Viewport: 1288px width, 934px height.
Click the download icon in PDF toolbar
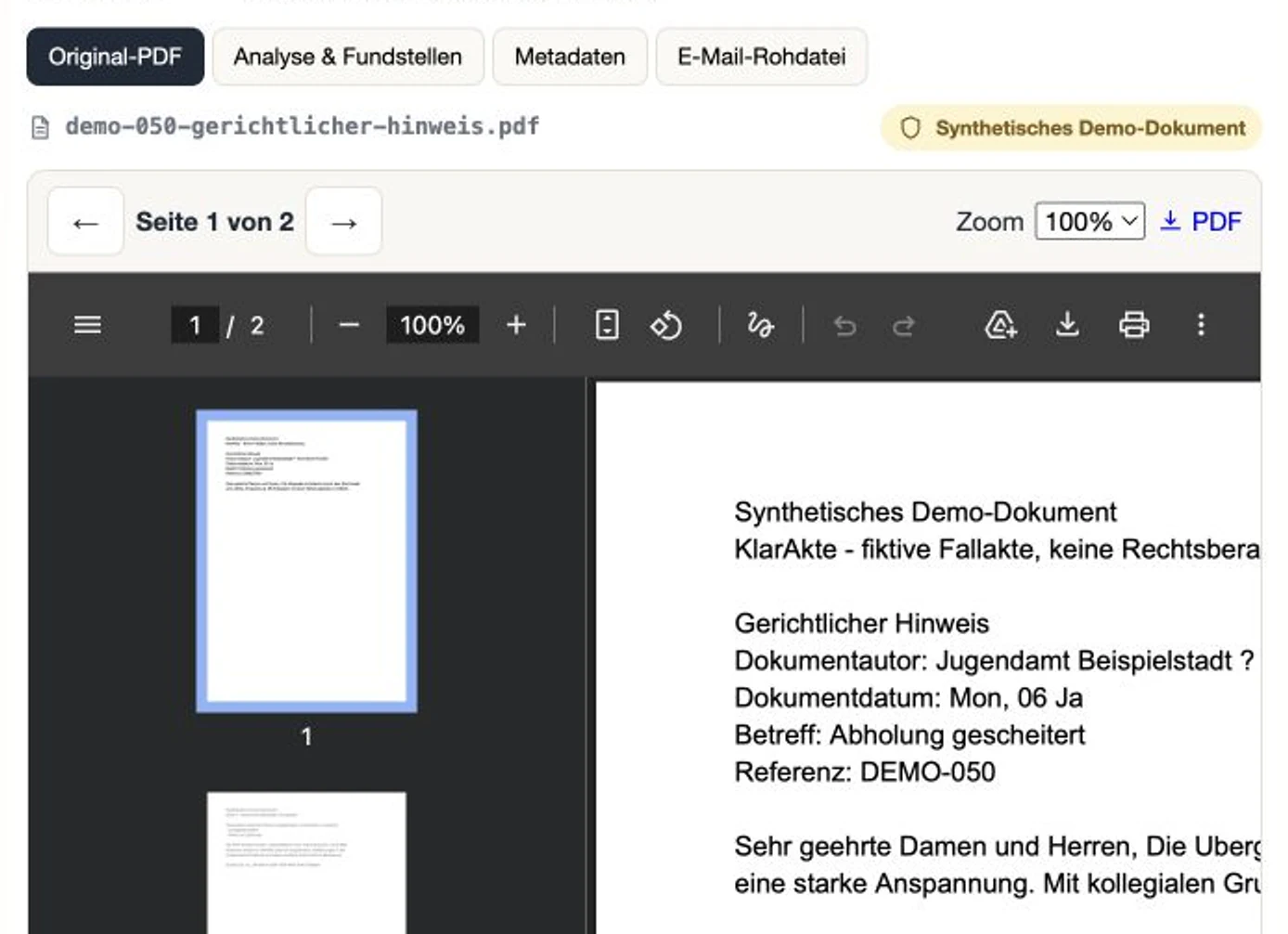click(1067, 325)
